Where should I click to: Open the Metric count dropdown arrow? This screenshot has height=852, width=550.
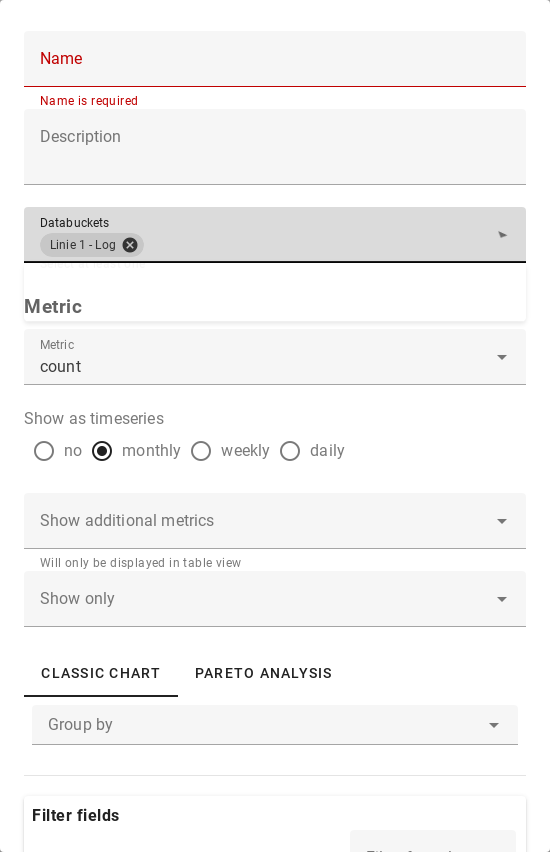click(x=502, y=357)
